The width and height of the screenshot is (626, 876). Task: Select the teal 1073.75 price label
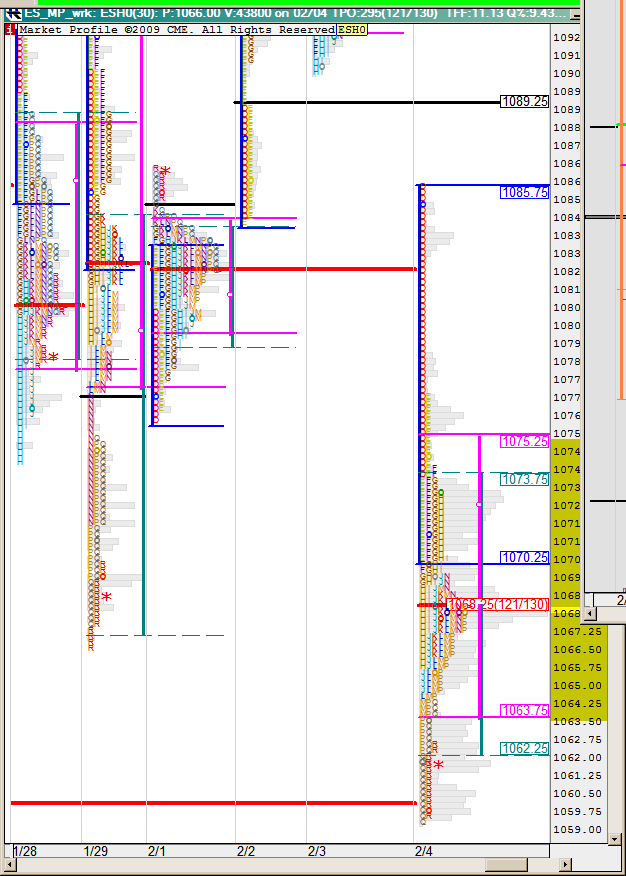pyautogui.click(x=525, y=479)
